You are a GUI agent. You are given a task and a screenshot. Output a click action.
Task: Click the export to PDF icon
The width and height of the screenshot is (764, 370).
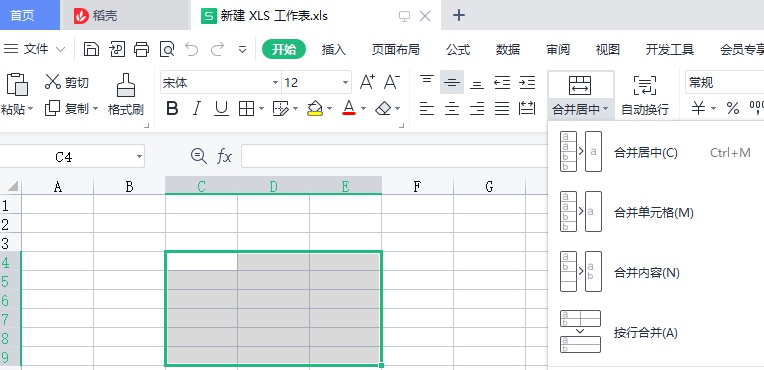[x=117, y=49]
